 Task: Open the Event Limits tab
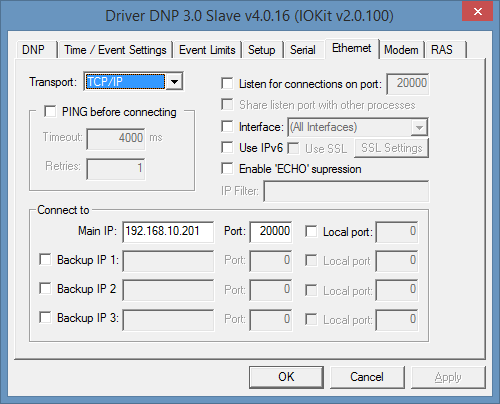pos(207,50)
